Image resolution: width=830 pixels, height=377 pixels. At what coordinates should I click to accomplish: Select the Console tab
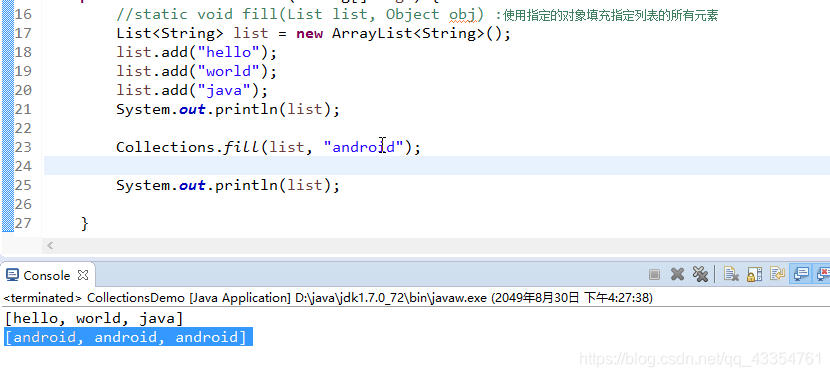(47, 275)
